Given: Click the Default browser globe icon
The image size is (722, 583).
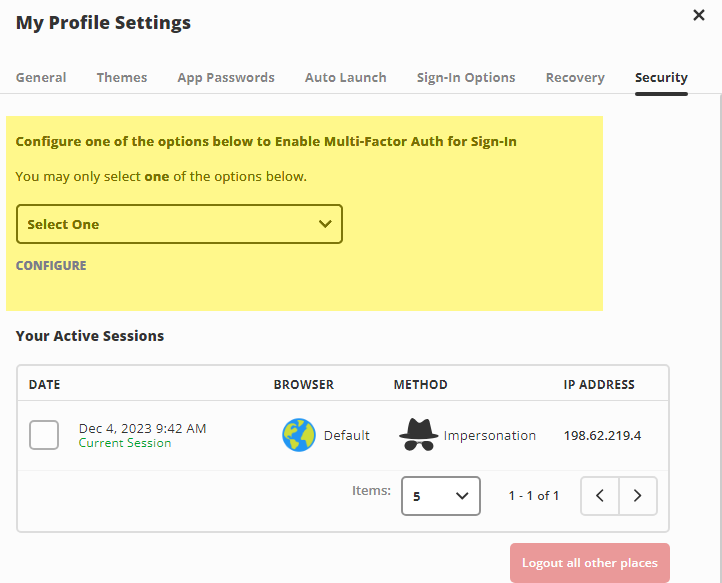Looking at the screenshot, I should click(x=298, y=435).
